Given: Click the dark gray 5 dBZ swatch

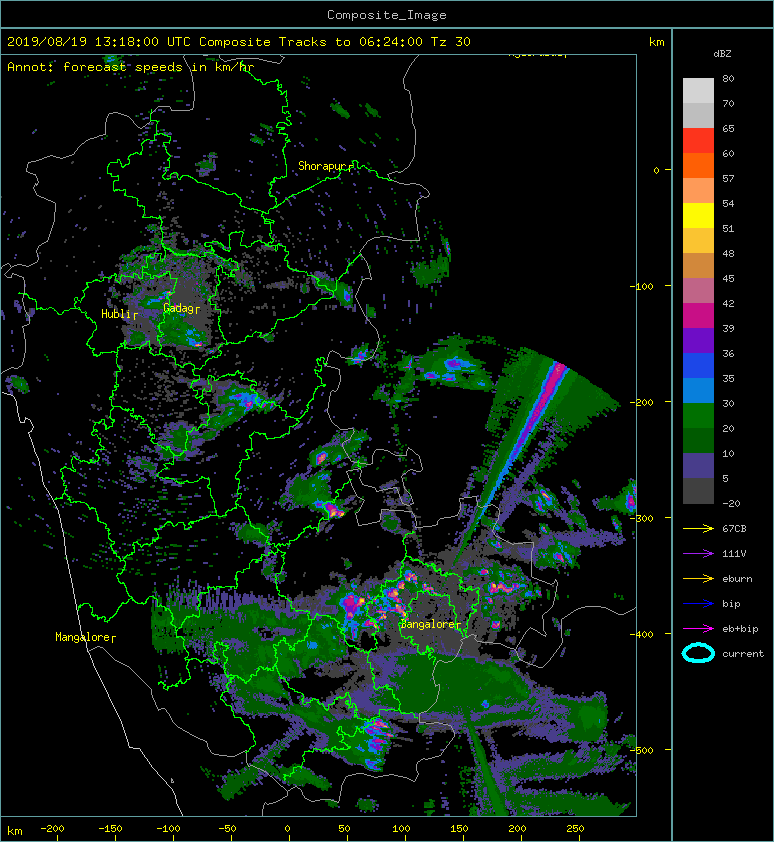Looking at the screenshot, I should pyautogui.click(x=698, y=491).
